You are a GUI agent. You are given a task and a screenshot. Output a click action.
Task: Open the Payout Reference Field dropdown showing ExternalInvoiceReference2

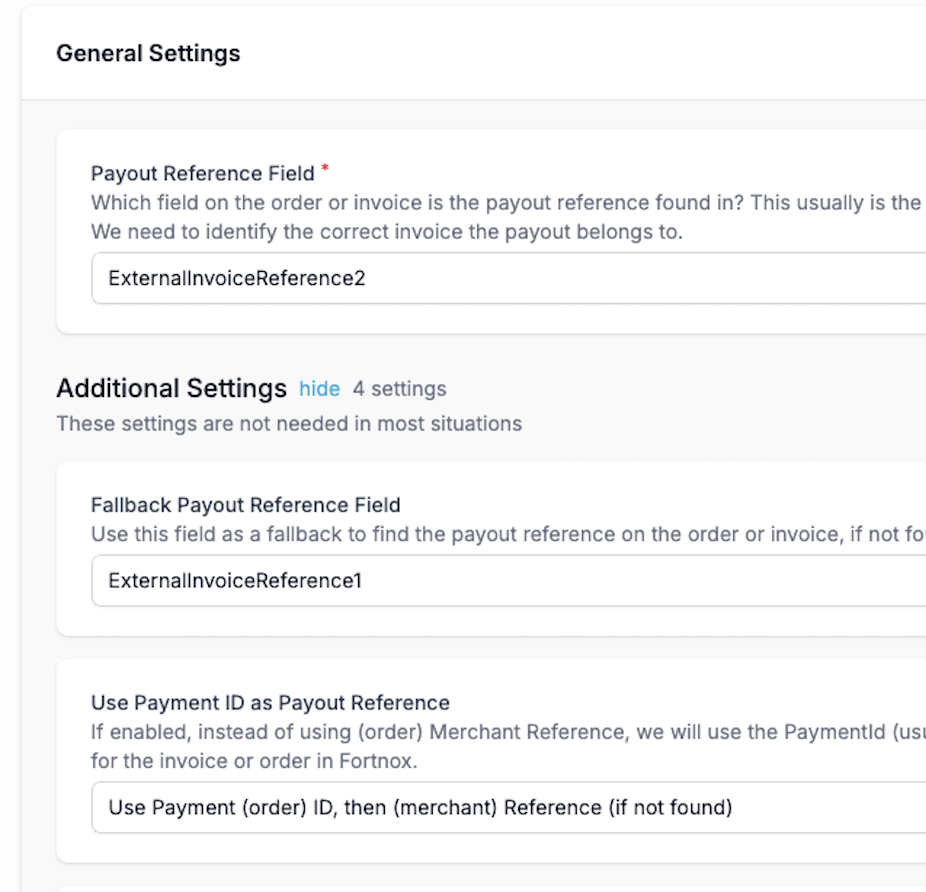[508, 278]
